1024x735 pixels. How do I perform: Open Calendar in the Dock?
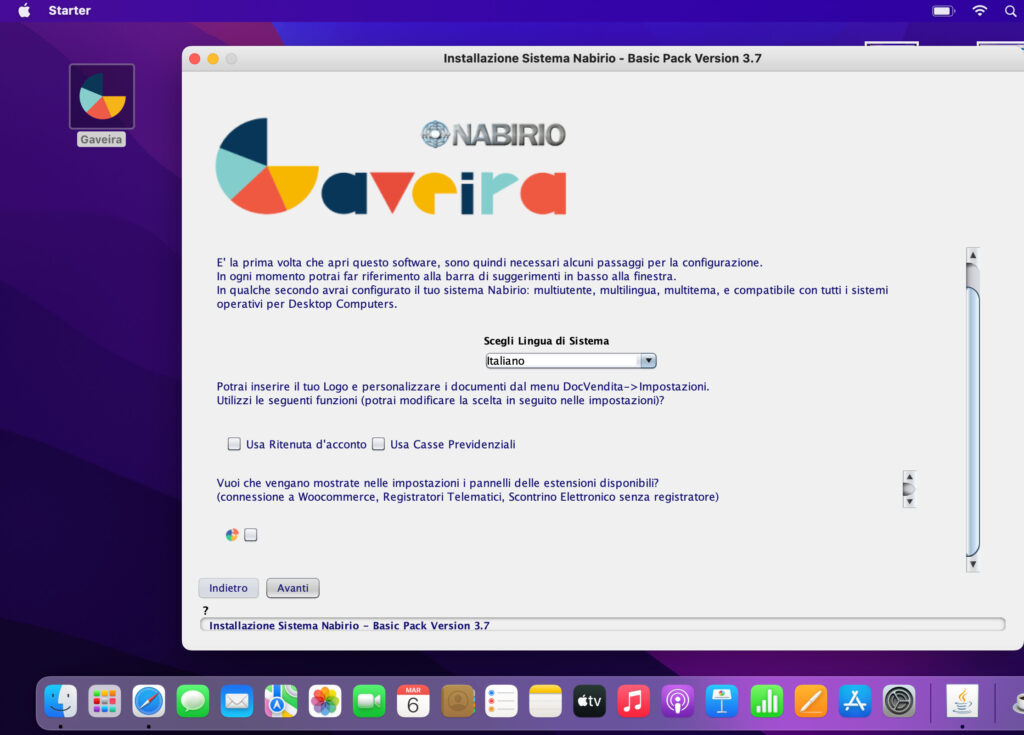[413, 701]
